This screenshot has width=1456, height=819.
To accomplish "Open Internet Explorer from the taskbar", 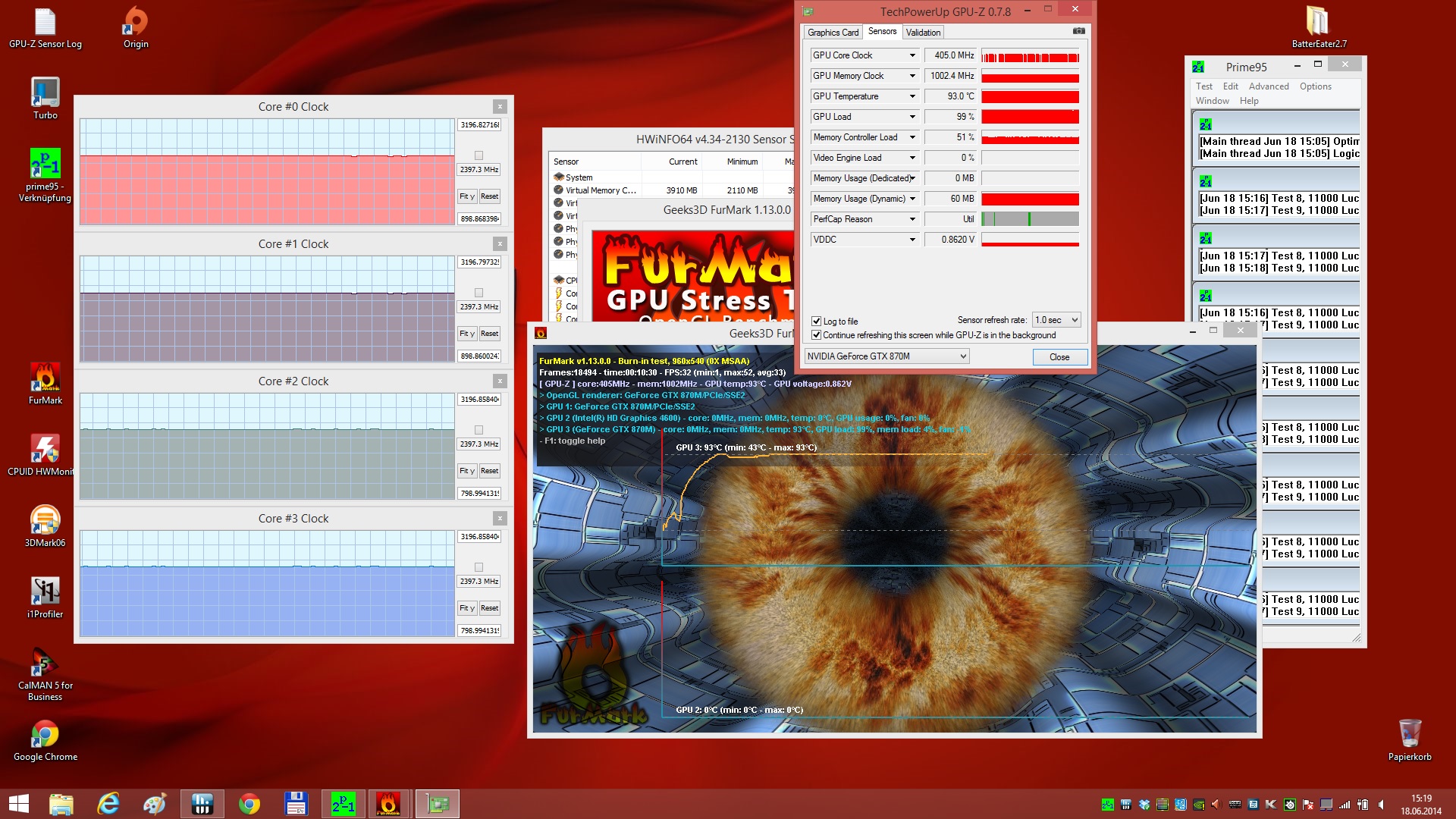I will pyautogui.click(x=108, y=804).
